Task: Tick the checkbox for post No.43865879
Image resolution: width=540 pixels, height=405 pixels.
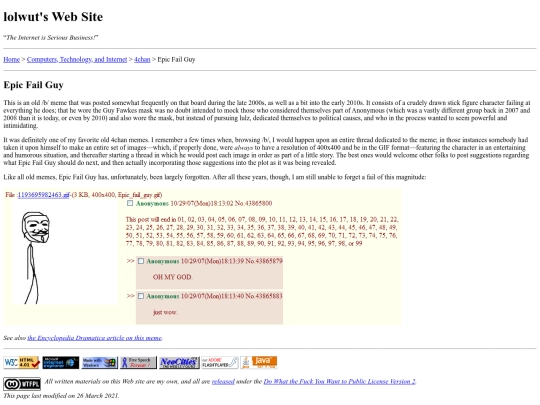Action: (x=141, y=261)
